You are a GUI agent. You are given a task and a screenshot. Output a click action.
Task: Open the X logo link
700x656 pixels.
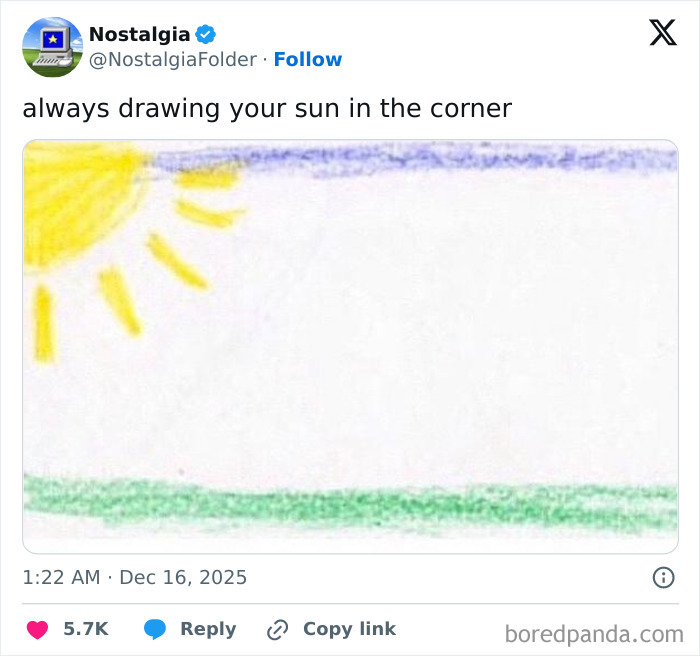coord(662,33)
